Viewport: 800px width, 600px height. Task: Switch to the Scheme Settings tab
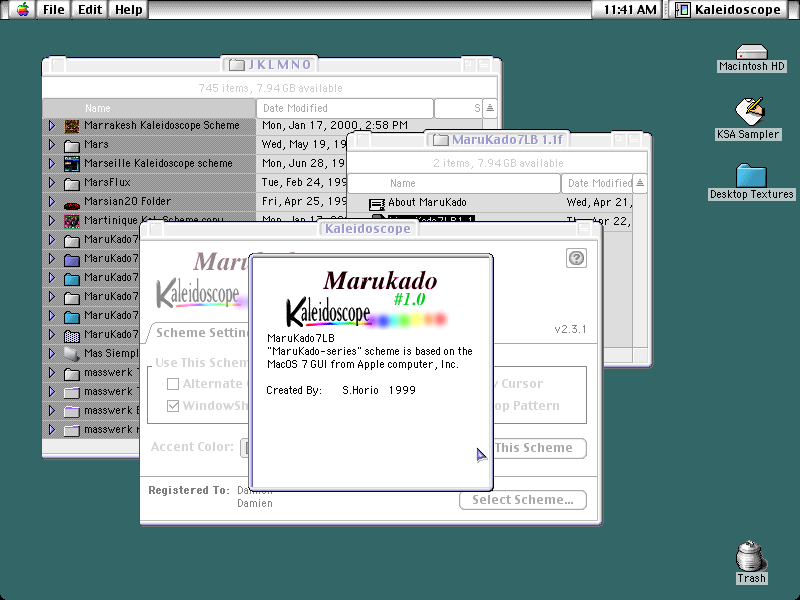201,333
